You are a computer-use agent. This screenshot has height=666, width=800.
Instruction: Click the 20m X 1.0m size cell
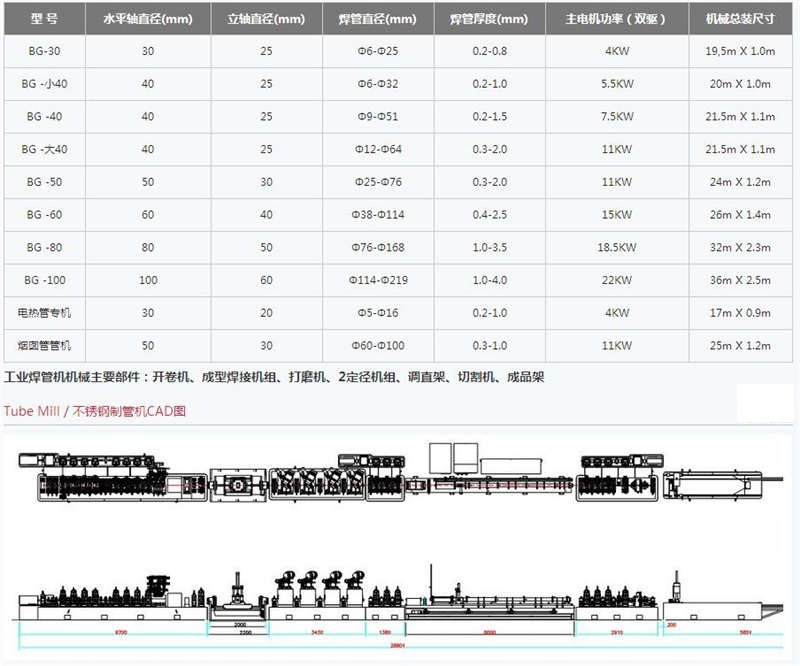tap(740, 84)
